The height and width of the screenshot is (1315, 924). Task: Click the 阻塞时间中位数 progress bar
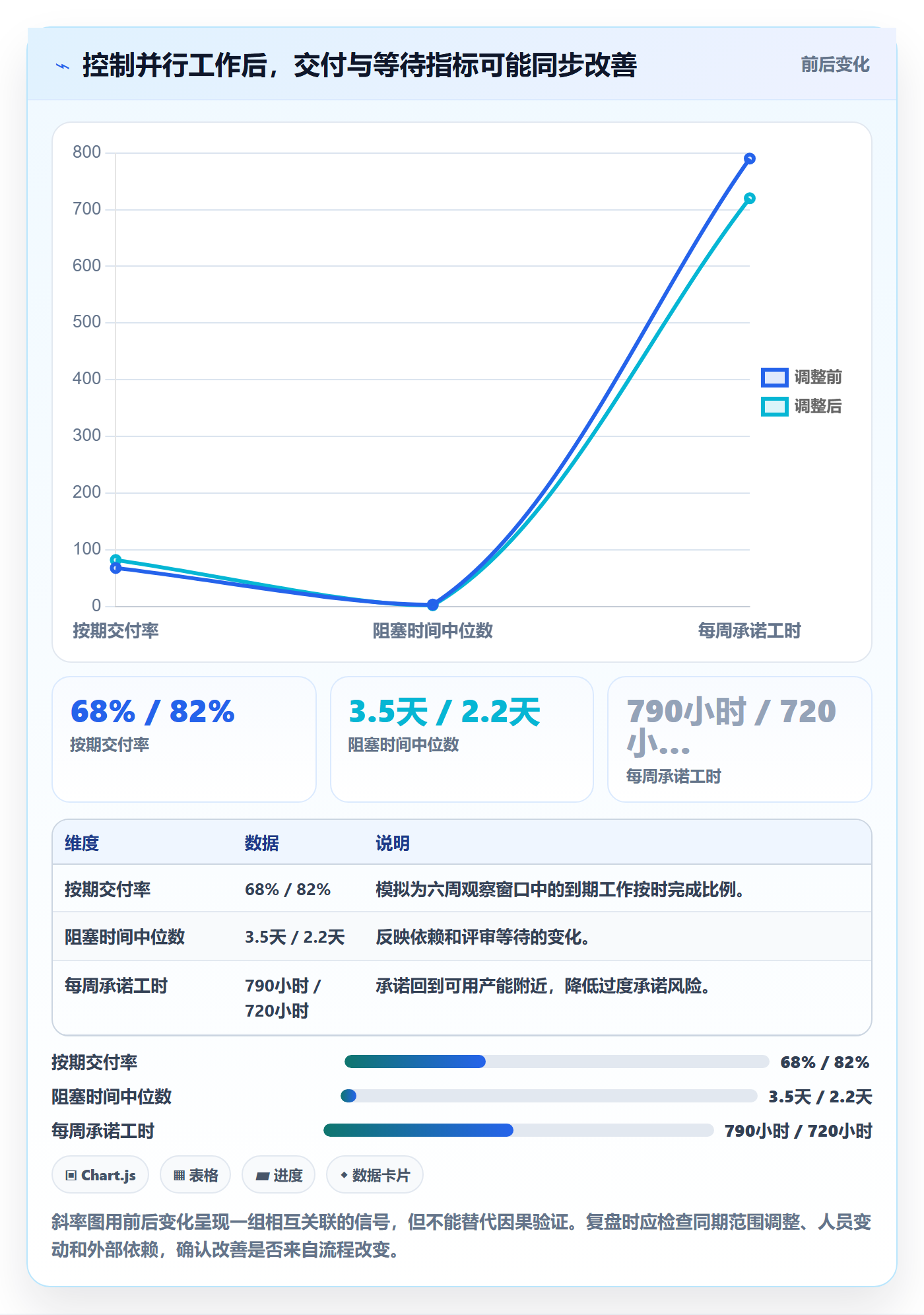[x=548, y=1096]
